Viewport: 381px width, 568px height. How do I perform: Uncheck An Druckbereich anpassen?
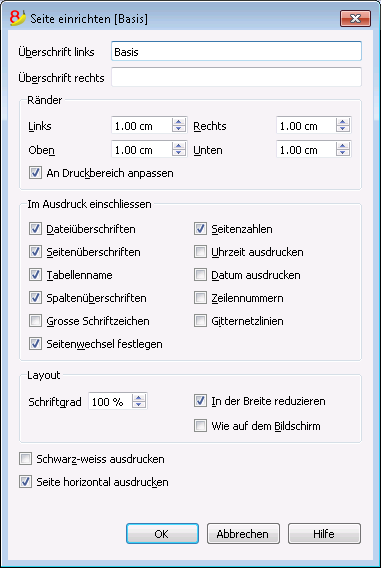coord(35,173)
